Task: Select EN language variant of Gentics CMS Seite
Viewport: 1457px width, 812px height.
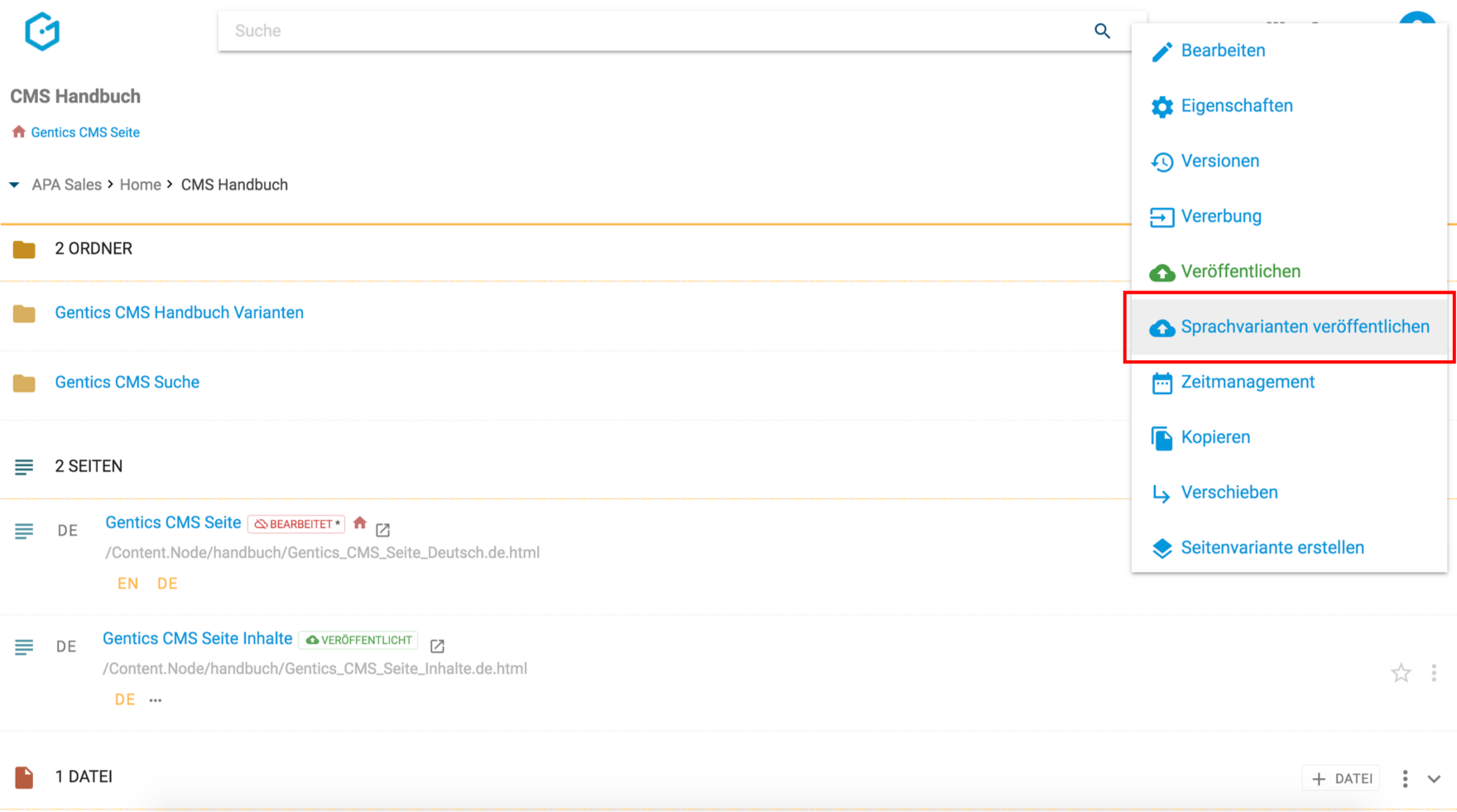Action: [127, 584]
